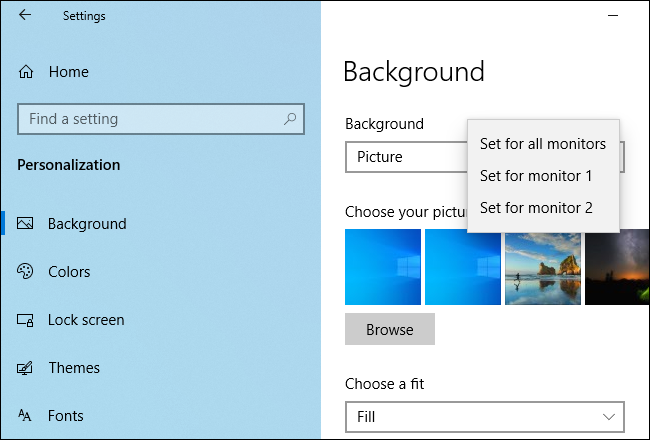This screenshot has height=440, width=650.
Task: Minimize the Settings window
Action: (x=611, y=16)
